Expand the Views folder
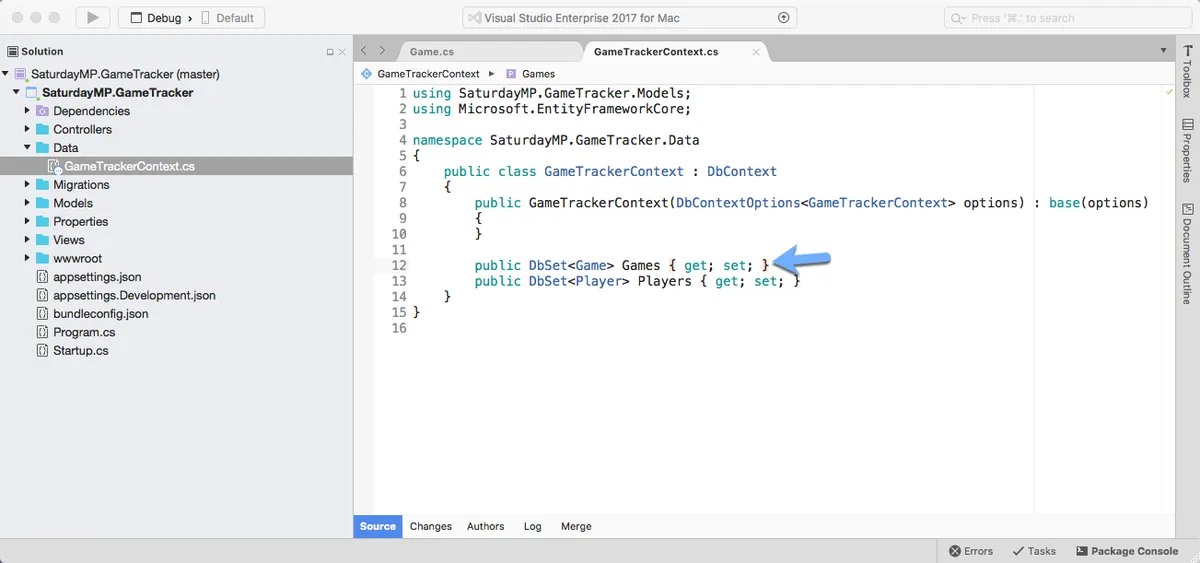 click(x=28, y=240)
